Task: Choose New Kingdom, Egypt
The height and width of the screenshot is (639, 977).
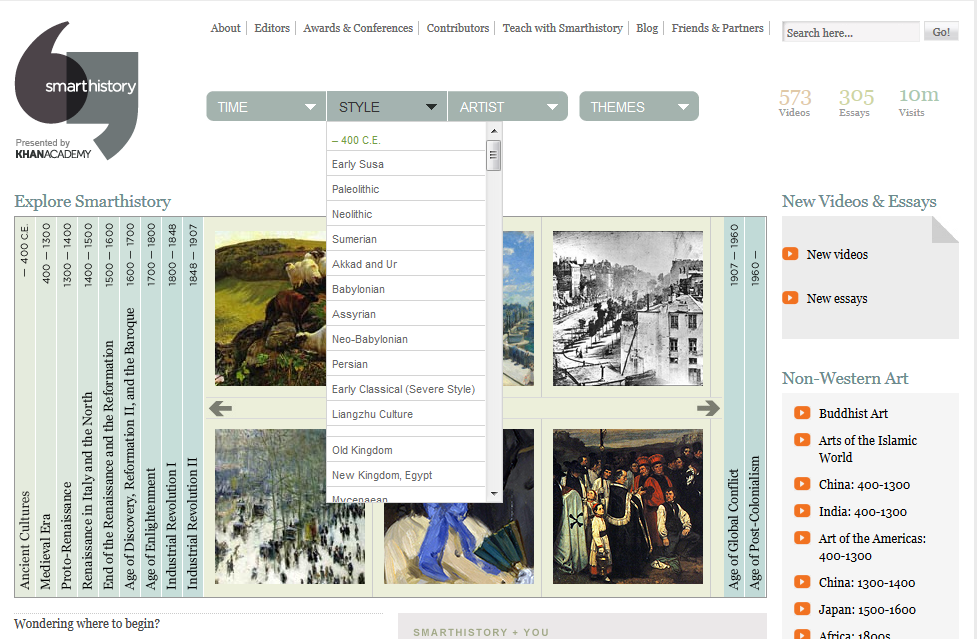Action: [x=406, y=474]
